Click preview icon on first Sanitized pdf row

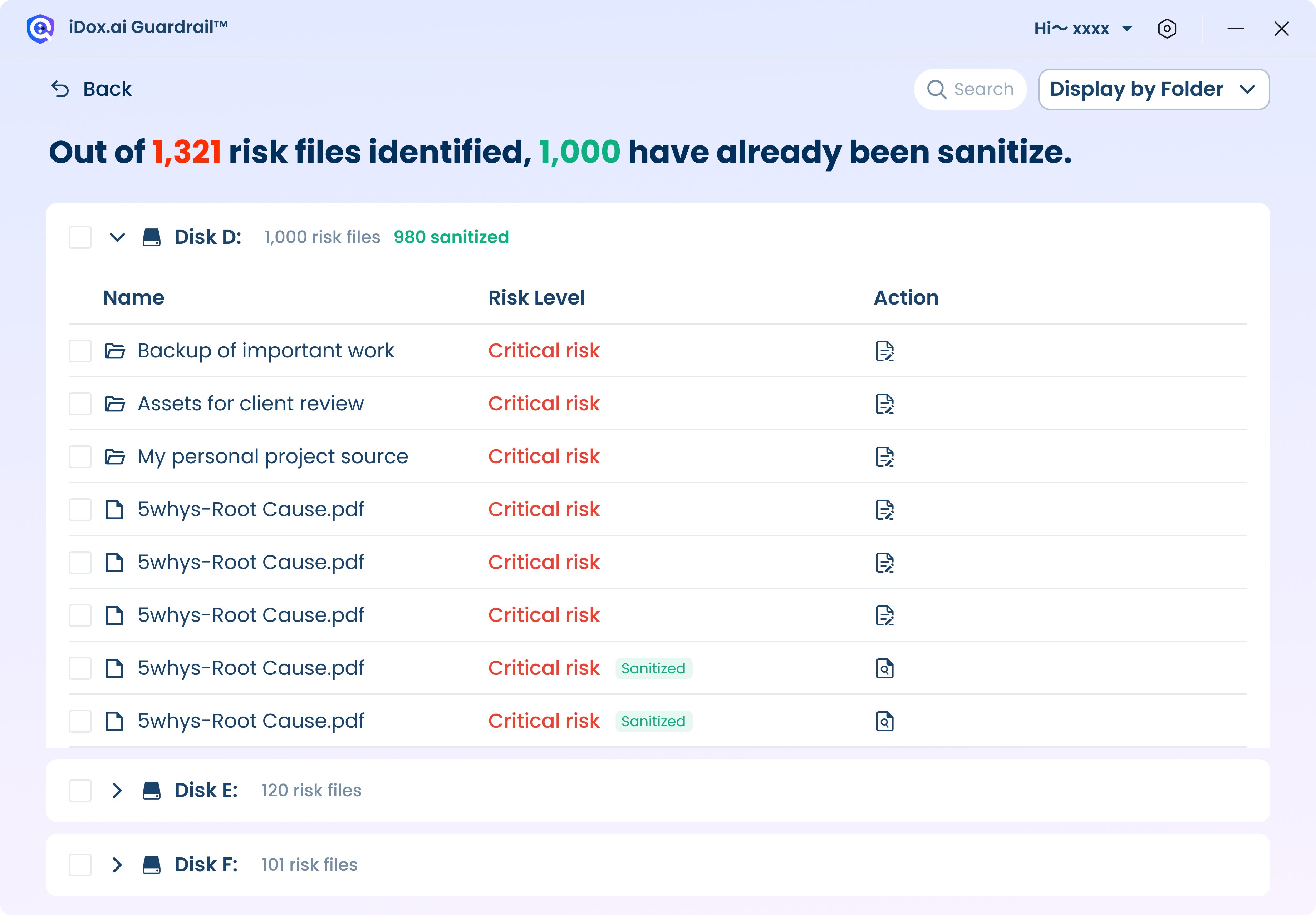884,668
